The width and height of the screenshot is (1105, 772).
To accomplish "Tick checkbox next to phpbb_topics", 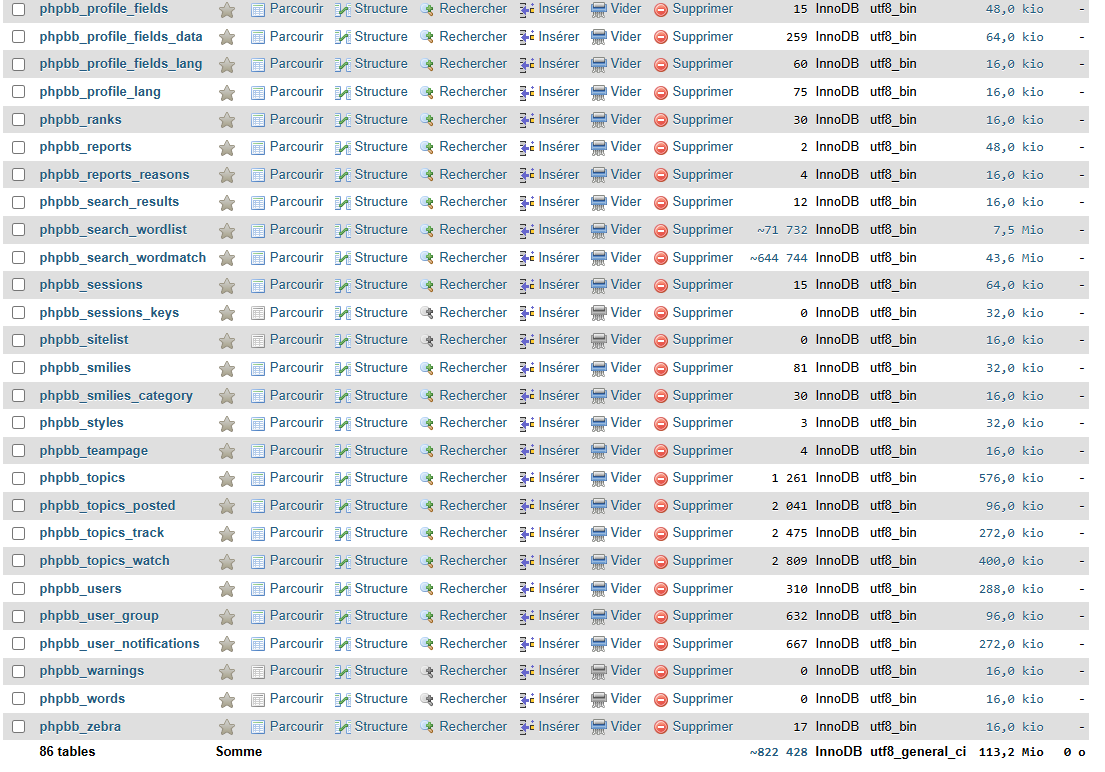I will (x=19, y=478).
